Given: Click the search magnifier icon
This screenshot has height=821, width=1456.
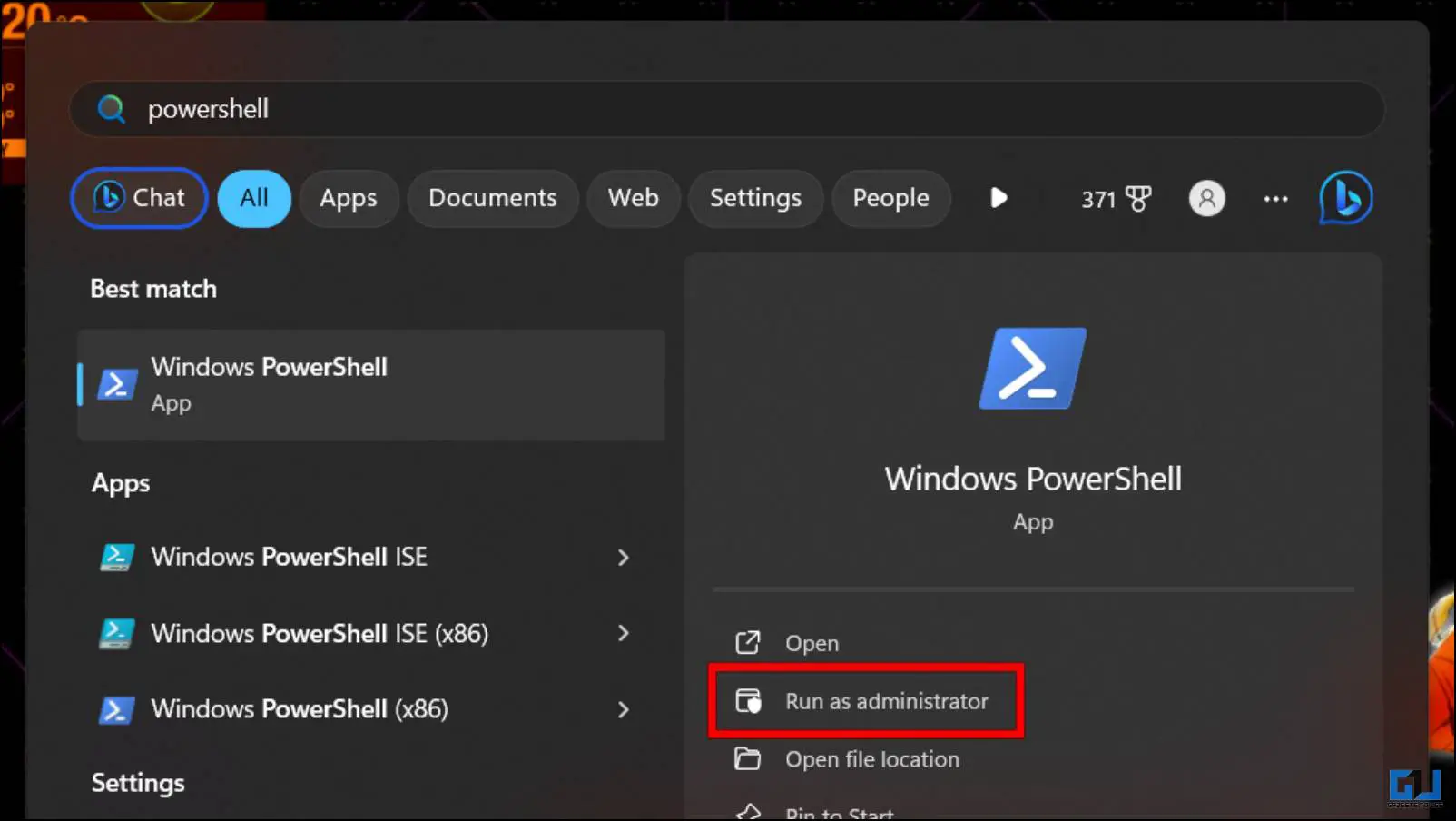Looking at the screenshot, I should click(x=111, y=109).
